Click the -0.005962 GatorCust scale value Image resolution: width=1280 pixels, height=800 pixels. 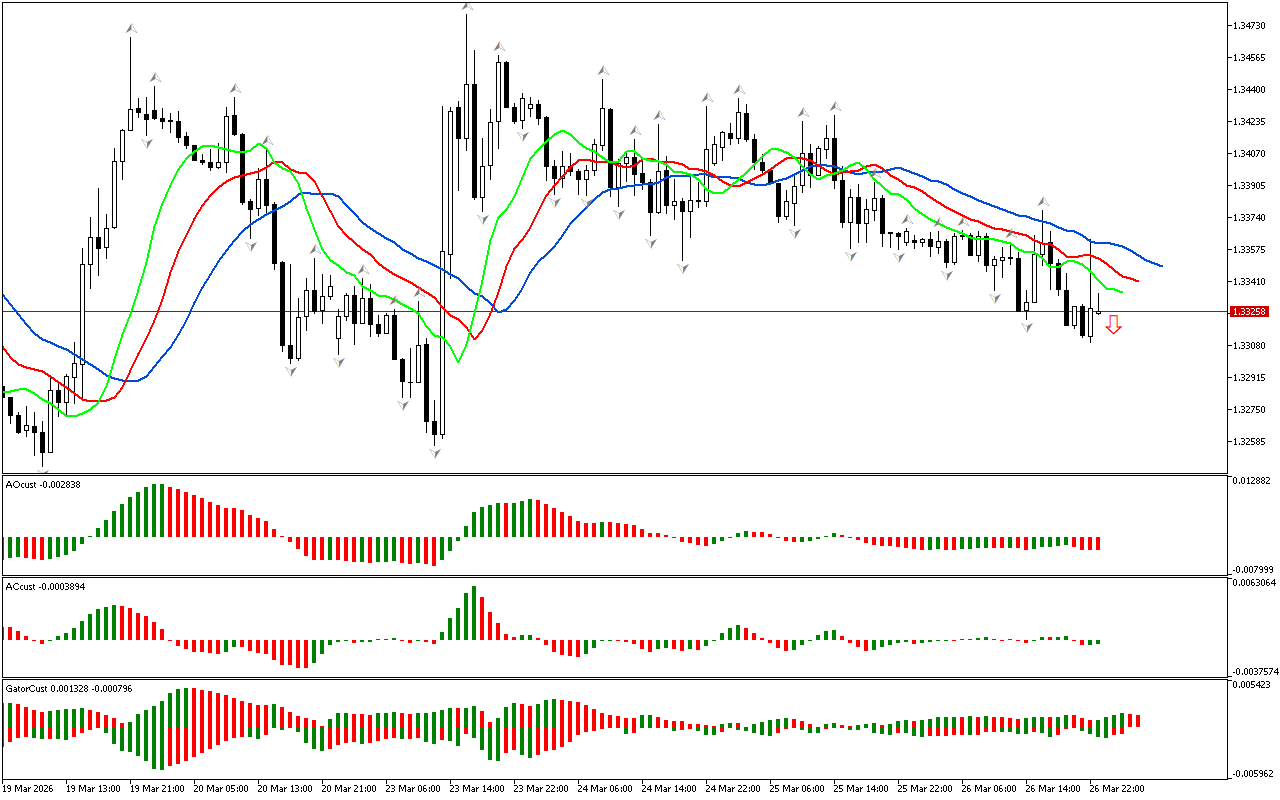[1254, 773]
